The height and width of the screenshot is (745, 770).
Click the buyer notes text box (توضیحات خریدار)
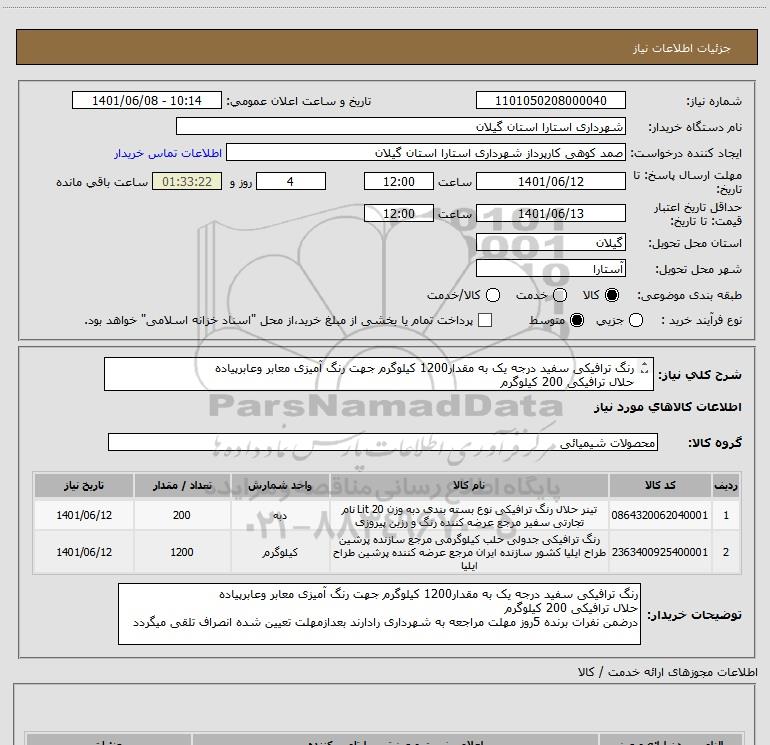pyautogui.click(x=379, y=614)
